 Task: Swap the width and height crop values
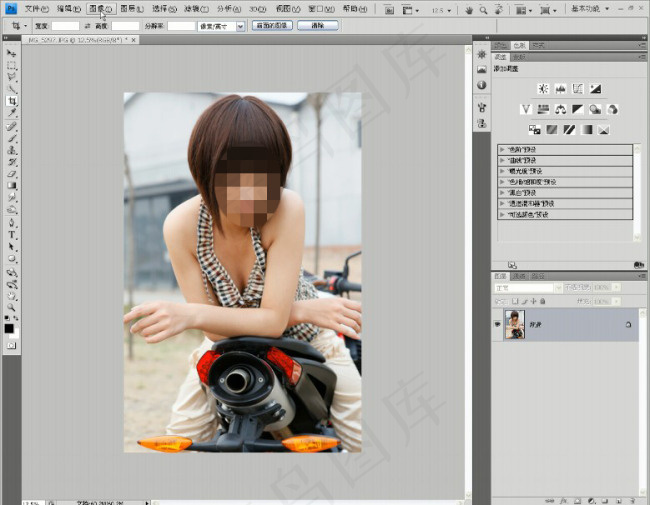coord(88,25)
